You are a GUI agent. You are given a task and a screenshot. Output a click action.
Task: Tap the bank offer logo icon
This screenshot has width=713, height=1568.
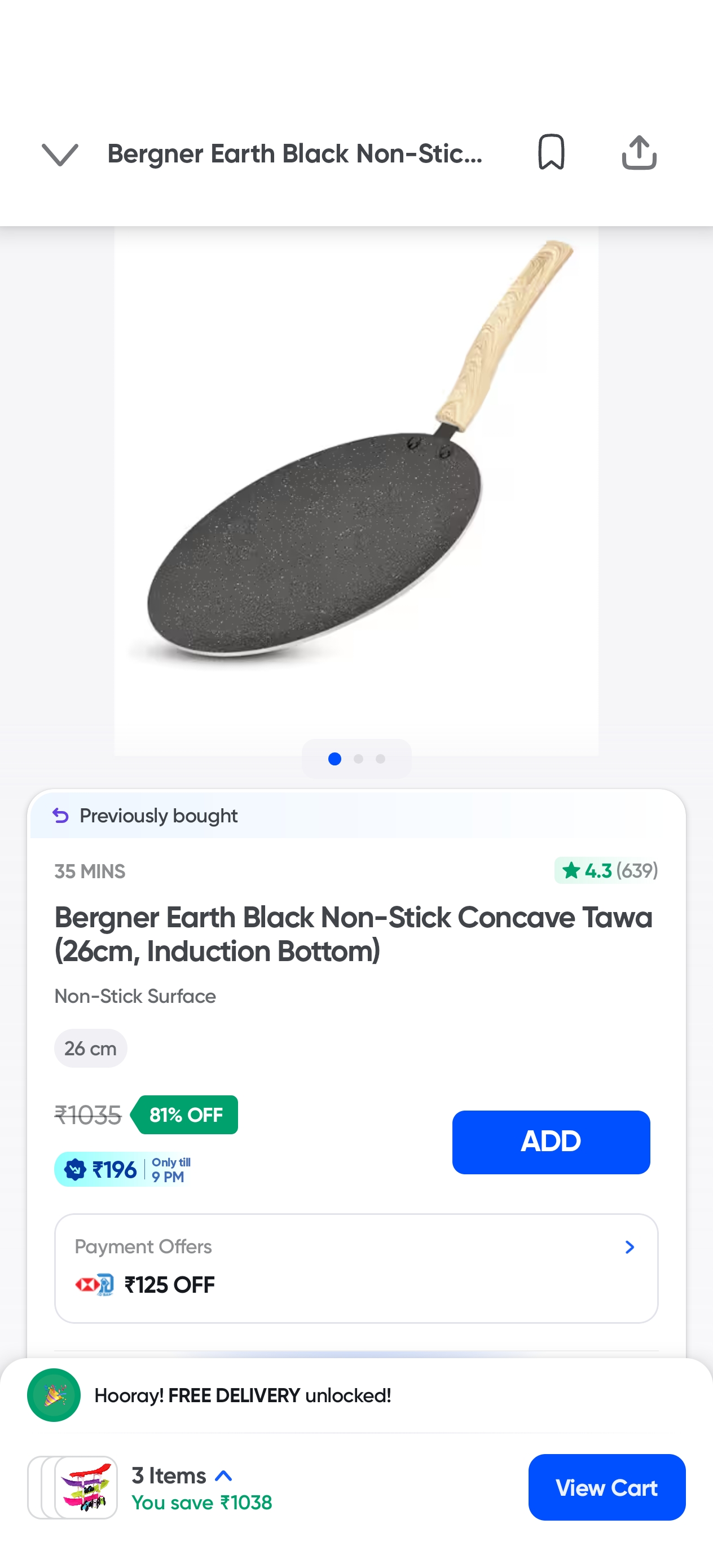[94, 1284]
